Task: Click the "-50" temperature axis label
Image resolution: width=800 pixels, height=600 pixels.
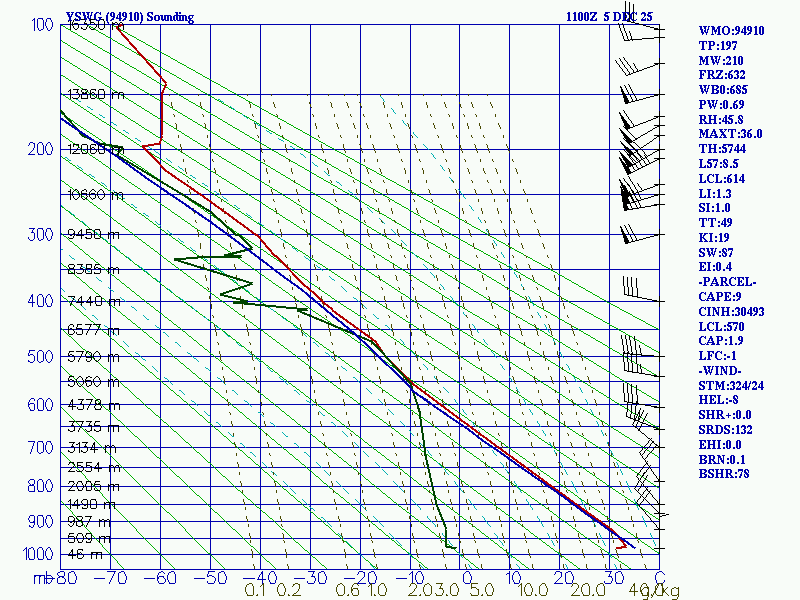Action: click(210, 578)
